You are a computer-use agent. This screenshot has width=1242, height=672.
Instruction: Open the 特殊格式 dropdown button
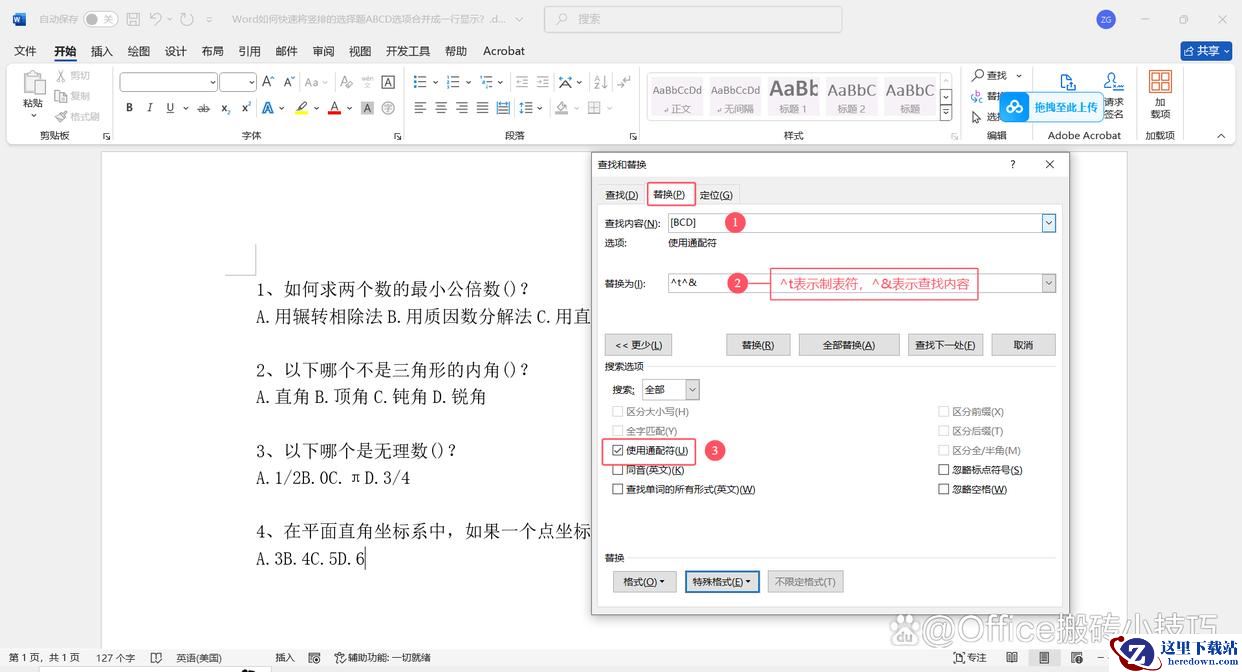[722, 581]
